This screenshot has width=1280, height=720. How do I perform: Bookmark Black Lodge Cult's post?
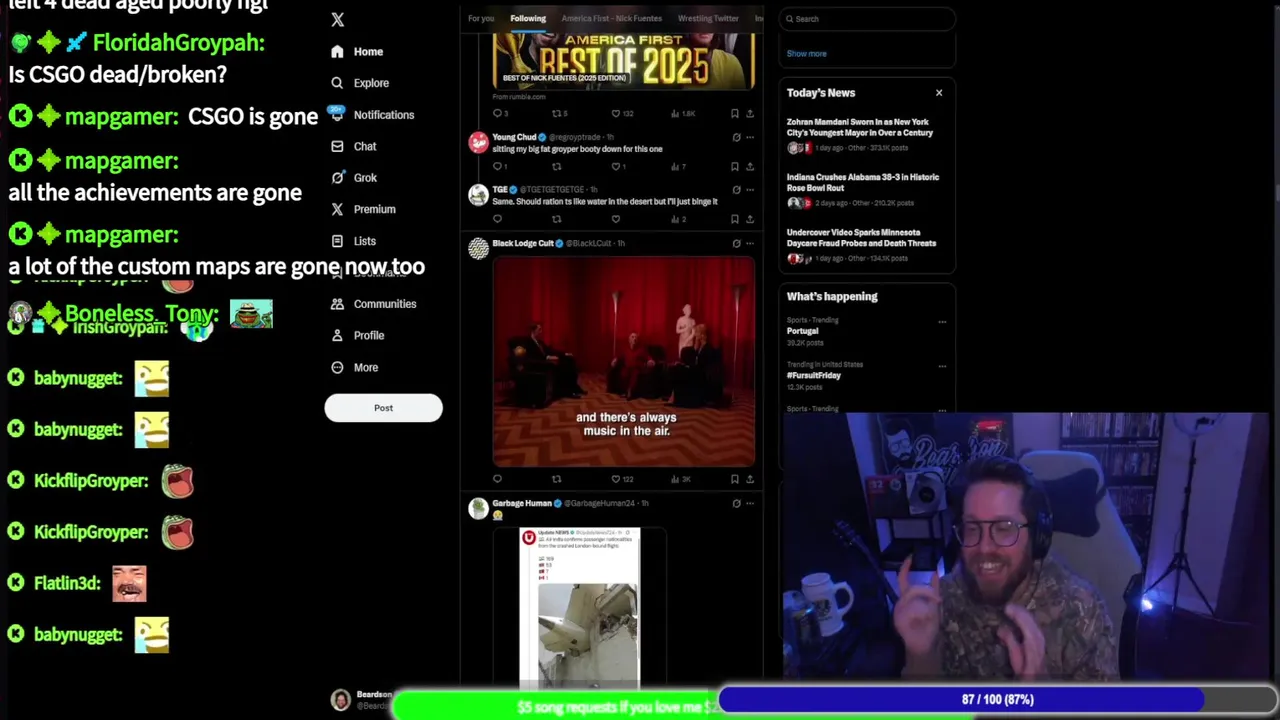coord(735,479)
